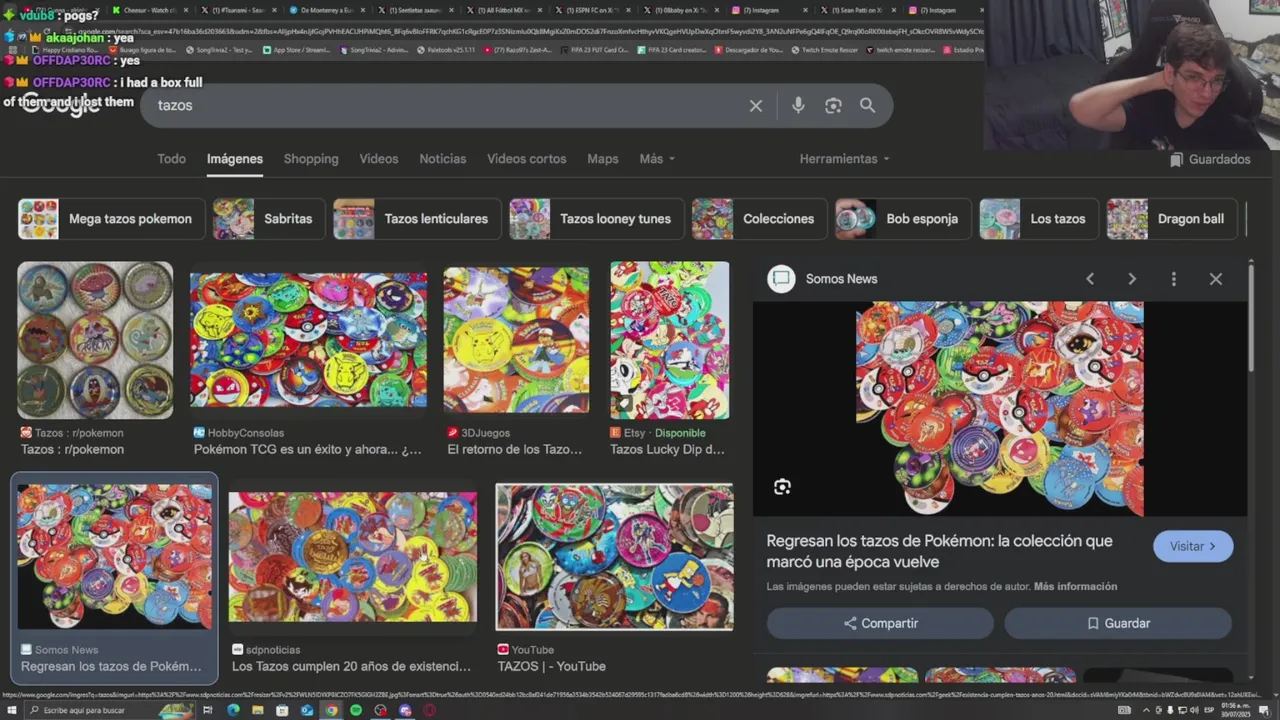This screenshot has width=1280, height=720.
Task: Open Google Lens image search icon
Action: (x=833, y=105)
